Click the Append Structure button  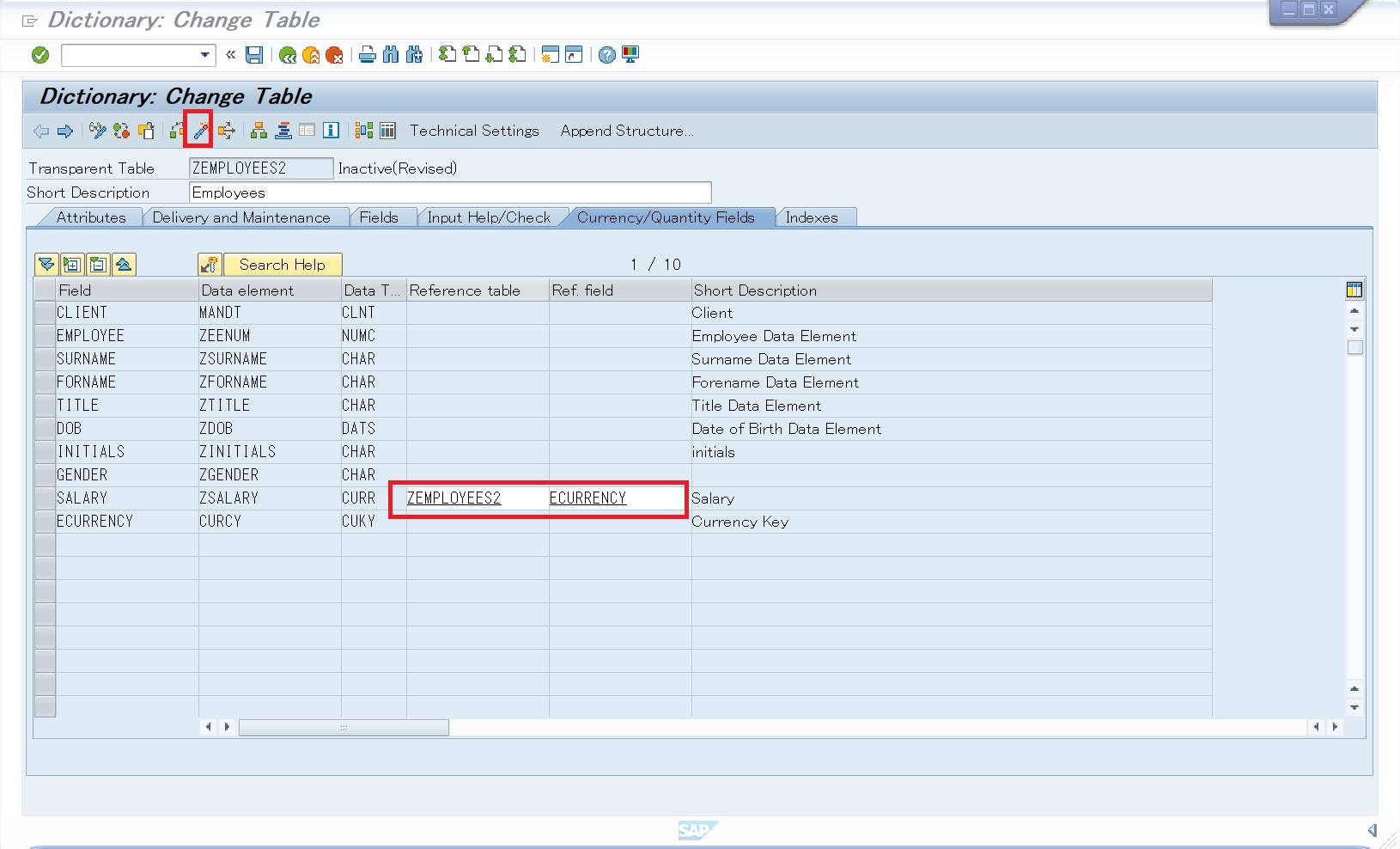pos(627,131)
